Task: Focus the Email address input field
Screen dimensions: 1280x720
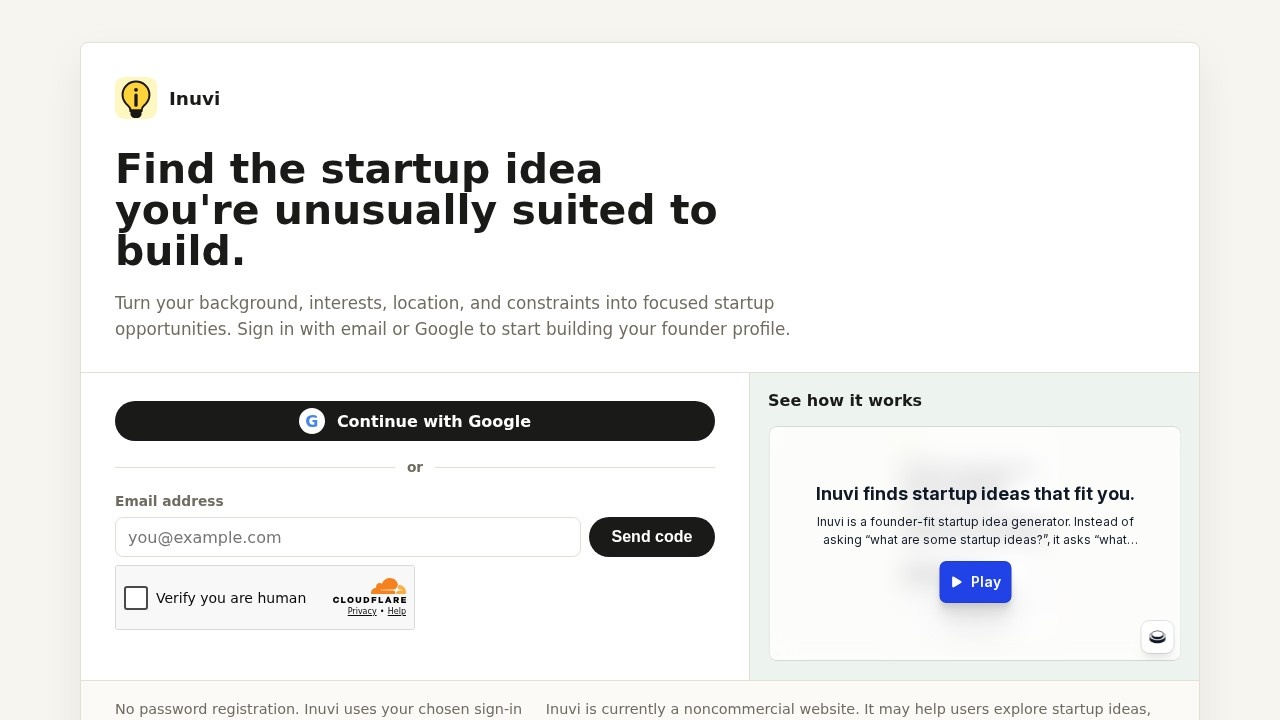Action: coord(348,537)
